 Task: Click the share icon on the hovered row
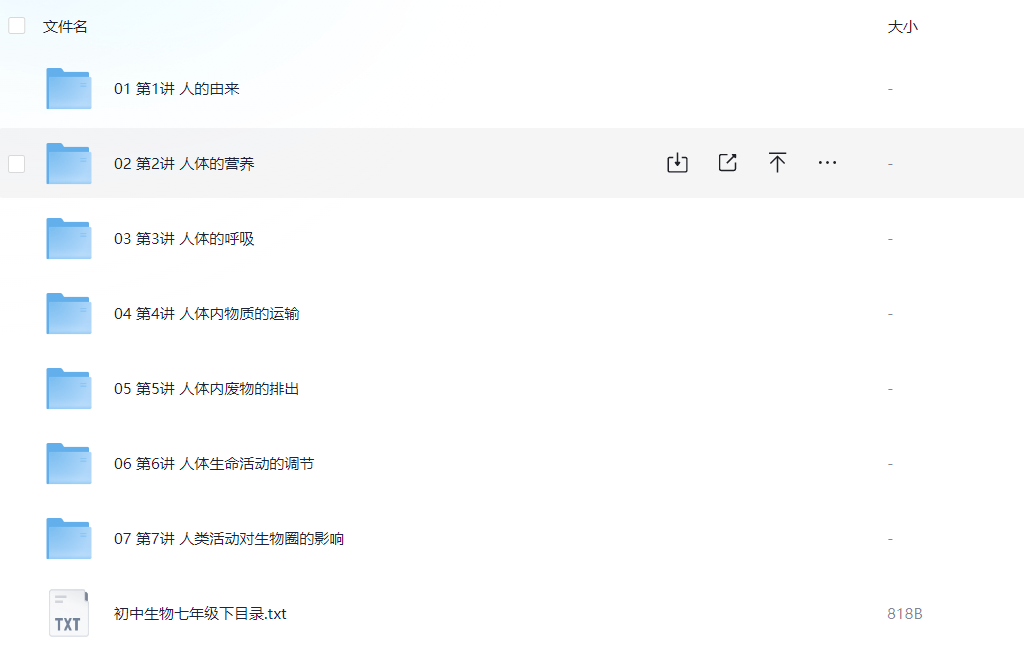[x=727, y=162]
